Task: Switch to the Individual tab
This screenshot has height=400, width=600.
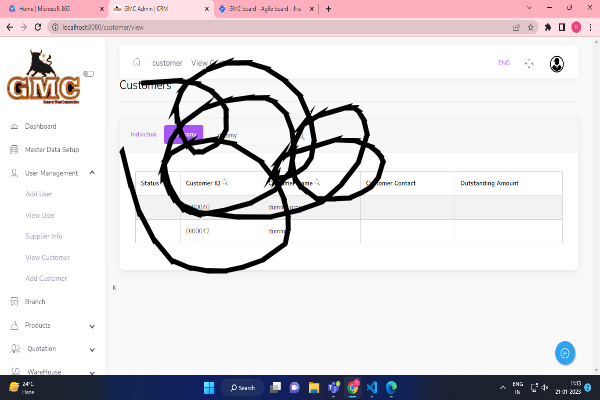Action: click(x=144, y=134)
